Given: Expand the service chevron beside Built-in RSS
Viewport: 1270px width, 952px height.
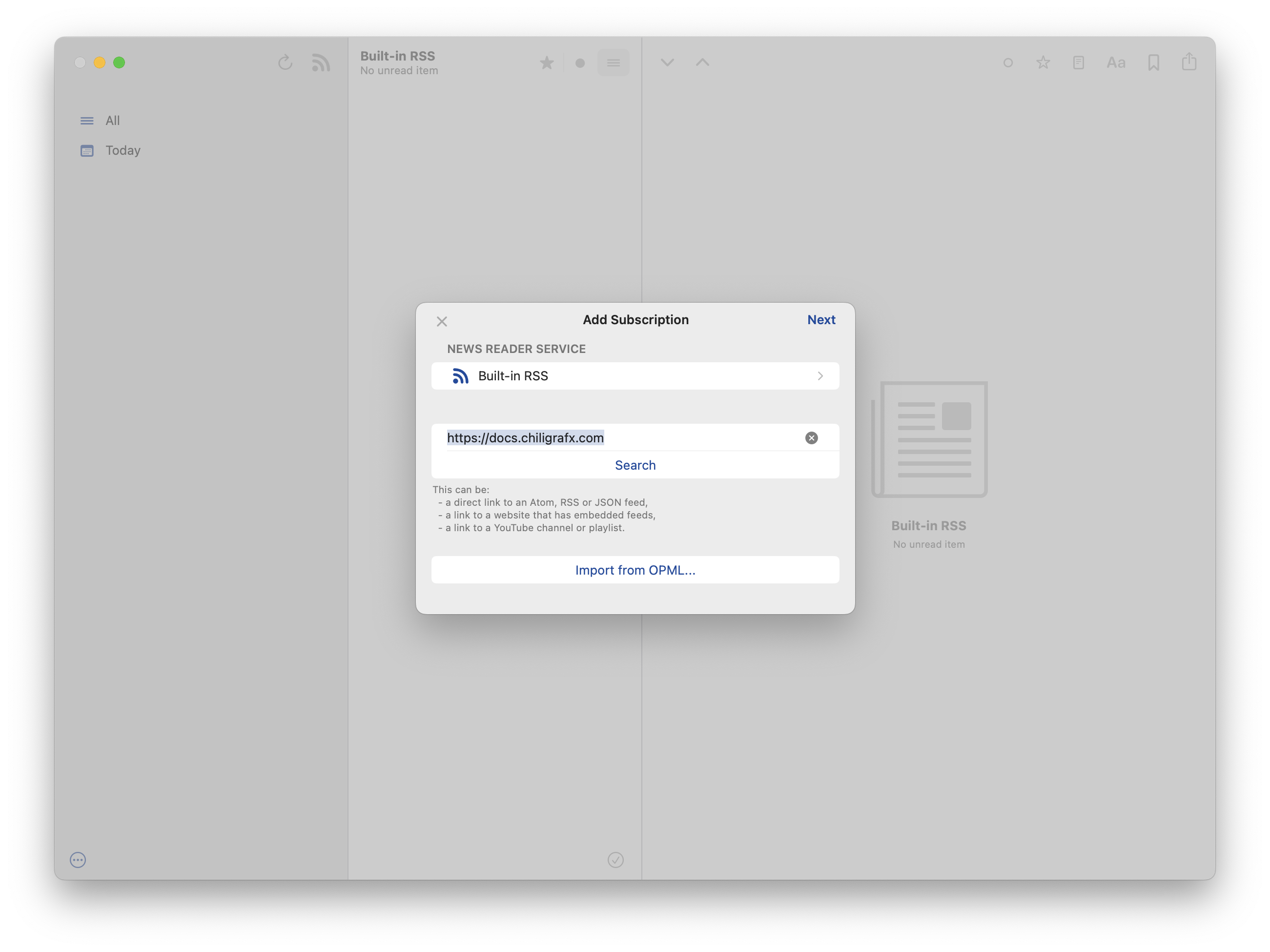Looking at the screenshot, I should 820,376.
